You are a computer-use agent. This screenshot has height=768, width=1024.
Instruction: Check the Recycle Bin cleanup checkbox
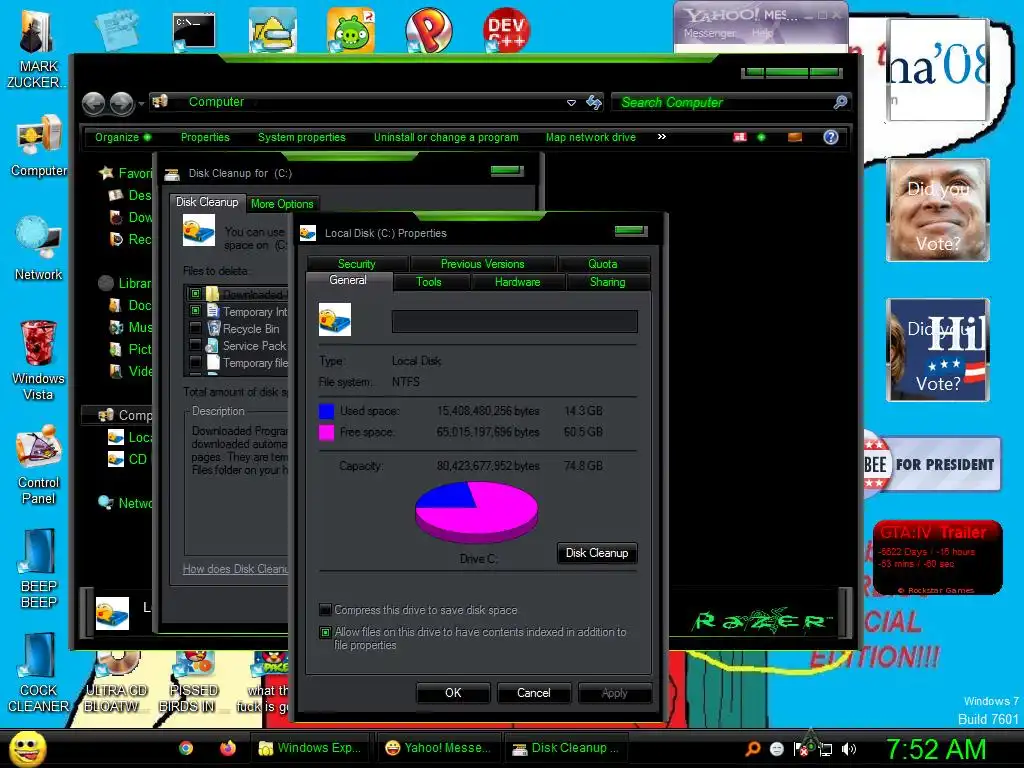[x=195, y=328]
